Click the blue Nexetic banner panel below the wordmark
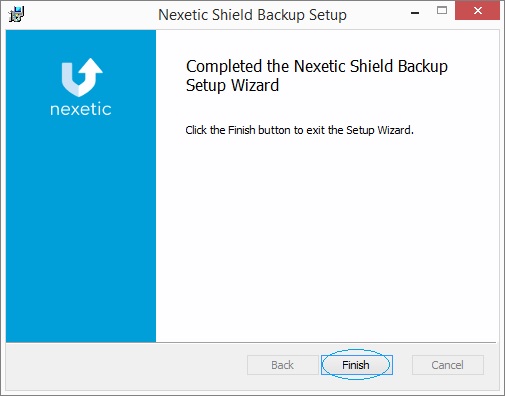Viewport: 505px width, 396px height. click(x=81, y=230)
